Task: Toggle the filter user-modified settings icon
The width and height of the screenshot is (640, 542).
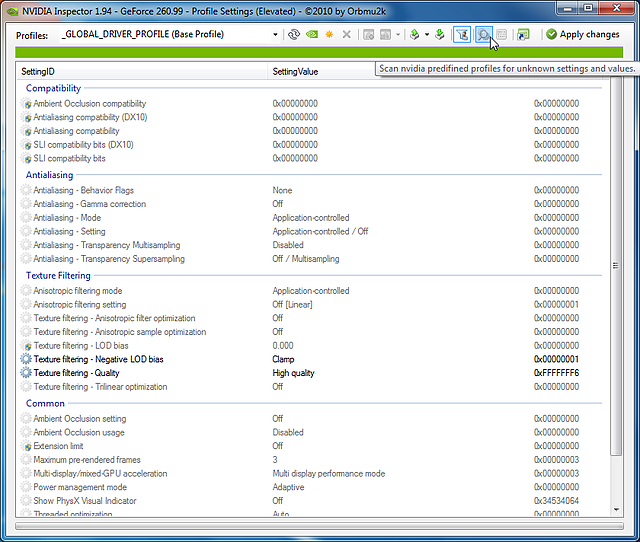Action: [462, 35]
